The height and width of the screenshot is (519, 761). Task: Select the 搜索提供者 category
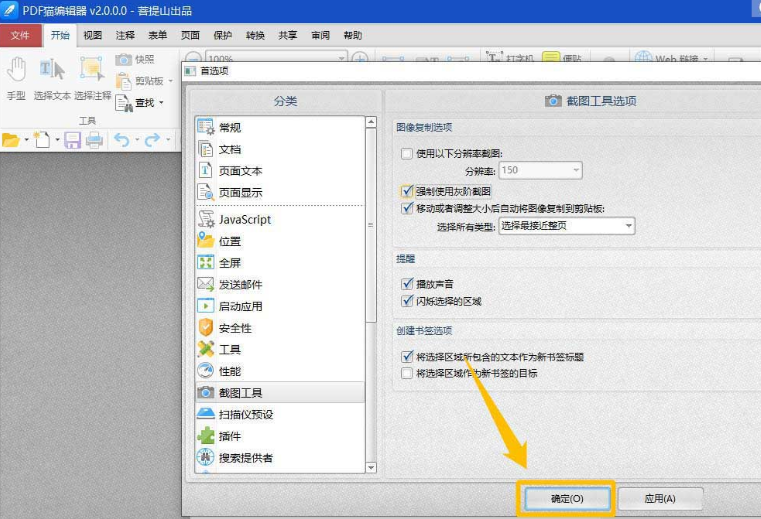click(280, 457)
